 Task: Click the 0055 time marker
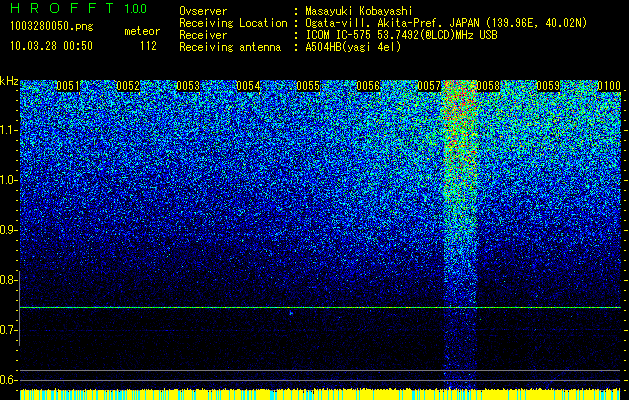click(308, 86)
